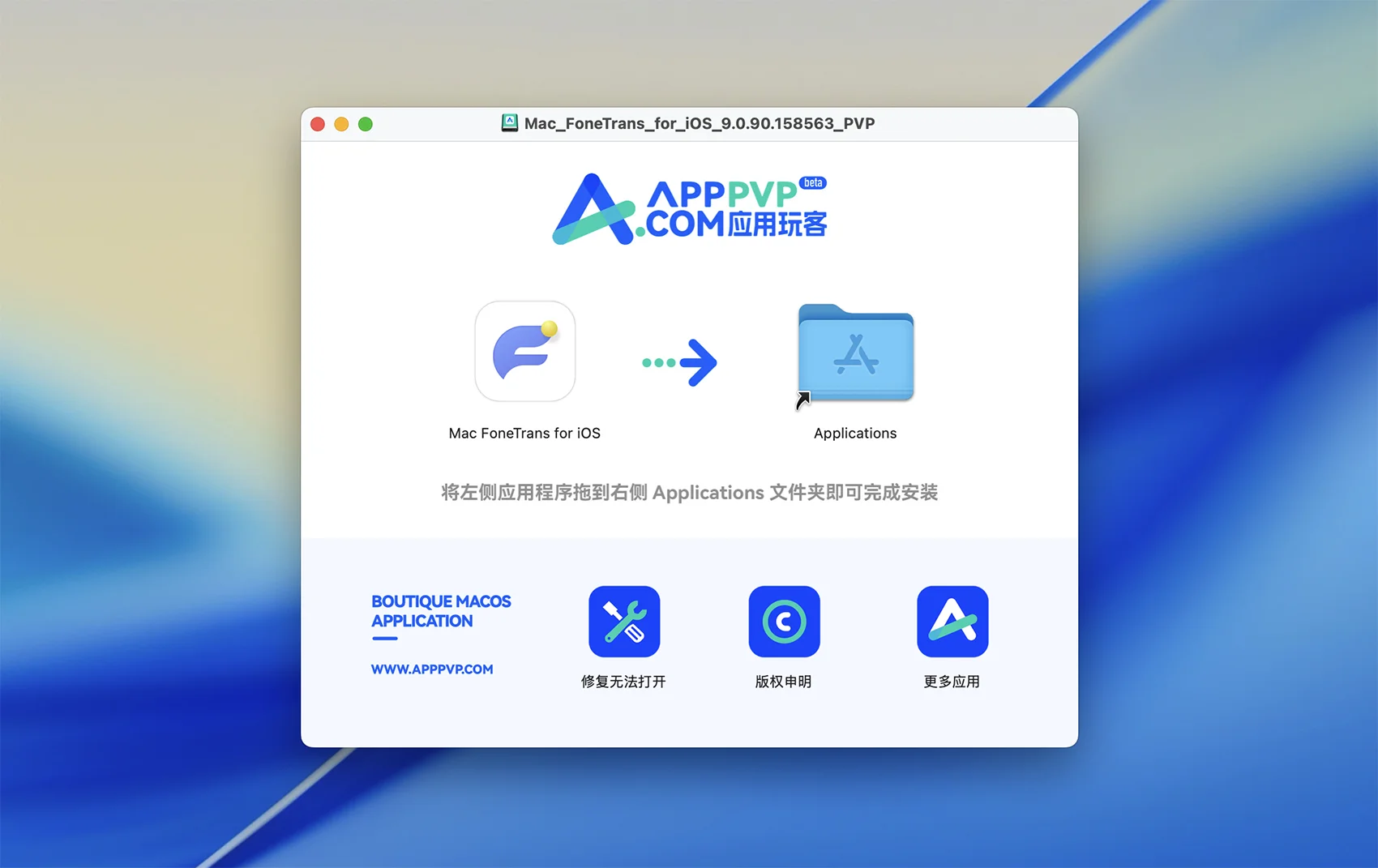Click the beta badge on the logo

coord(813,183)
